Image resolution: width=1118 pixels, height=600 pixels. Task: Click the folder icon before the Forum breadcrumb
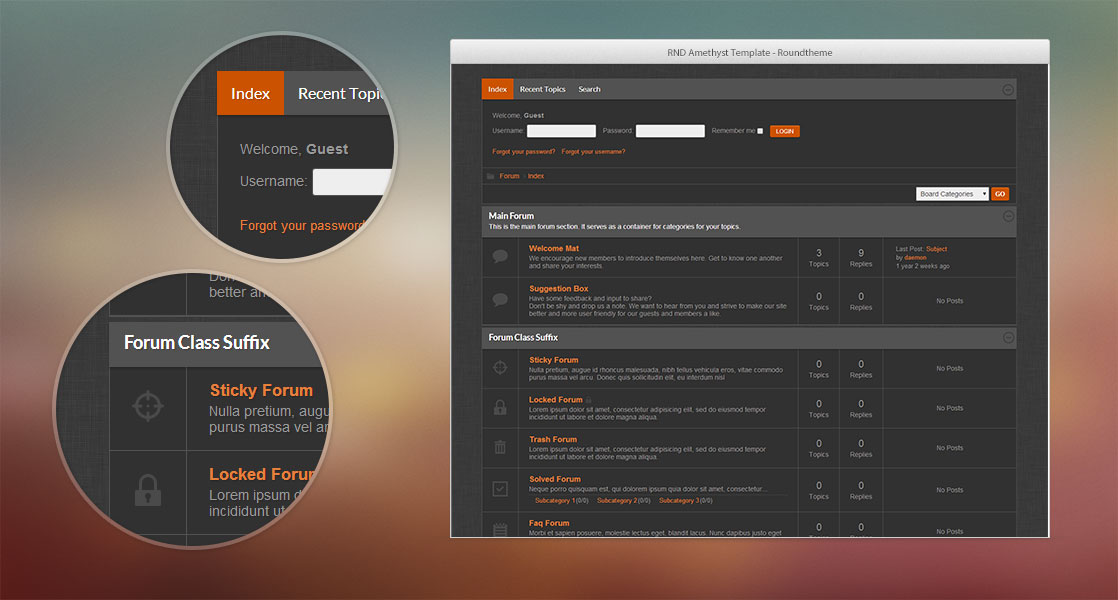(x=491, y=176)
